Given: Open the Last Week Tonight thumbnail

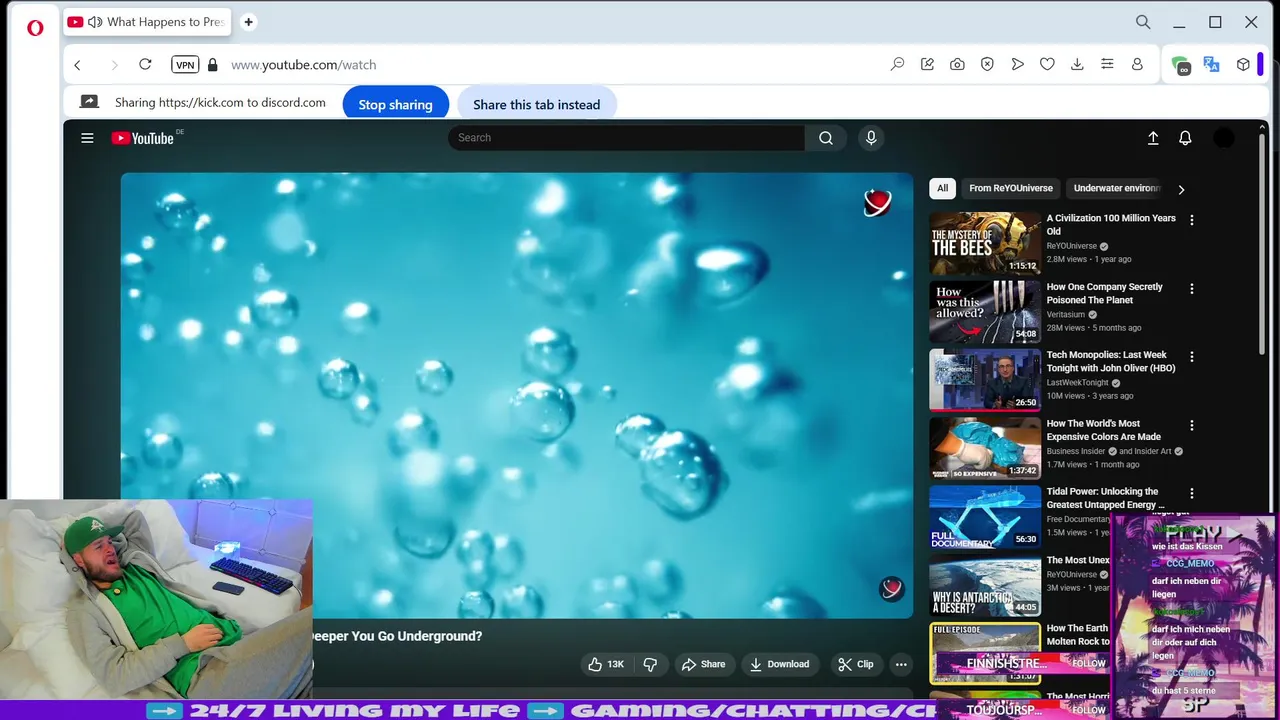Looking at the screenshot, I should tap(985, 380).
